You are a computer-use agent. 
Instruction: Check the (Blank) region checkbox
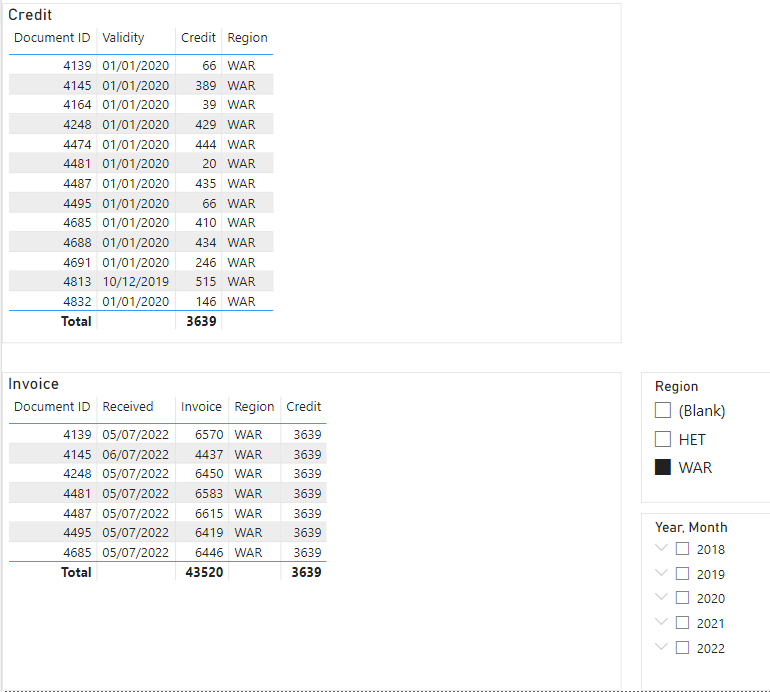pos(662,410)
